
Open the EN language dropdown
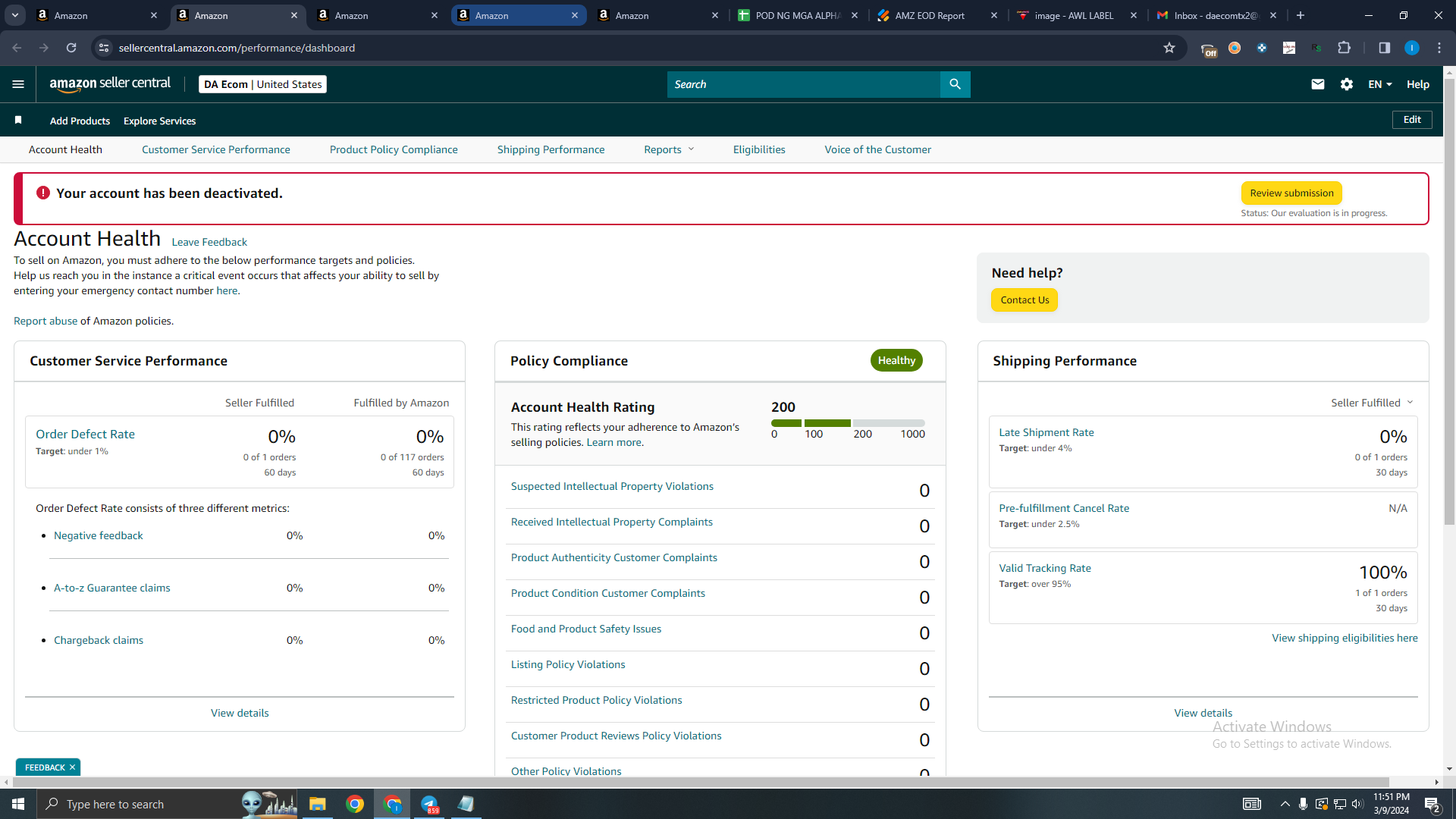1380,84
